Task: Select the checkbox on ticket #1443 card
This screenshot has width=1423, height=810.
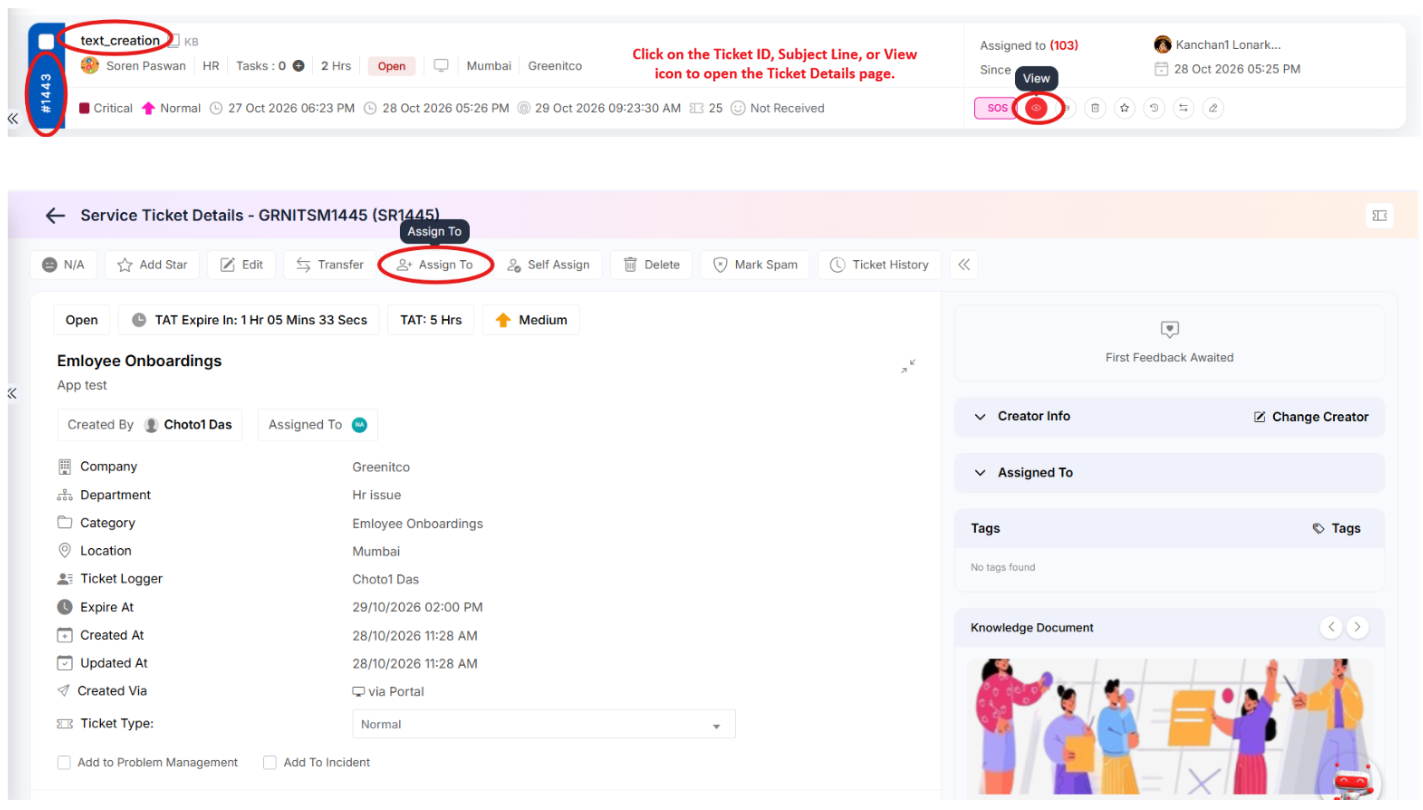Action: (46, 41)
